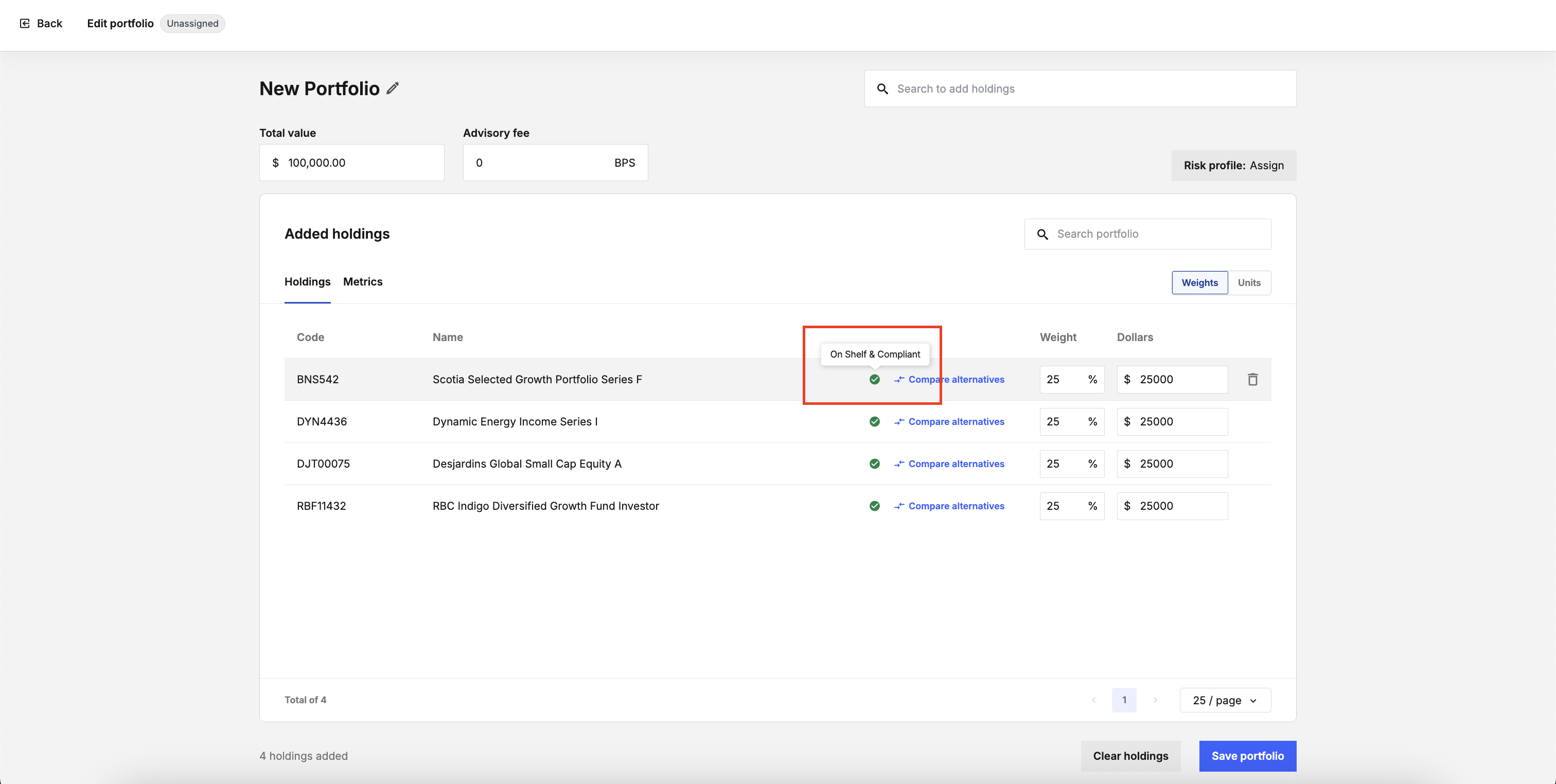Click the Total value input field
1556x784 pixels.
(351, 163)
